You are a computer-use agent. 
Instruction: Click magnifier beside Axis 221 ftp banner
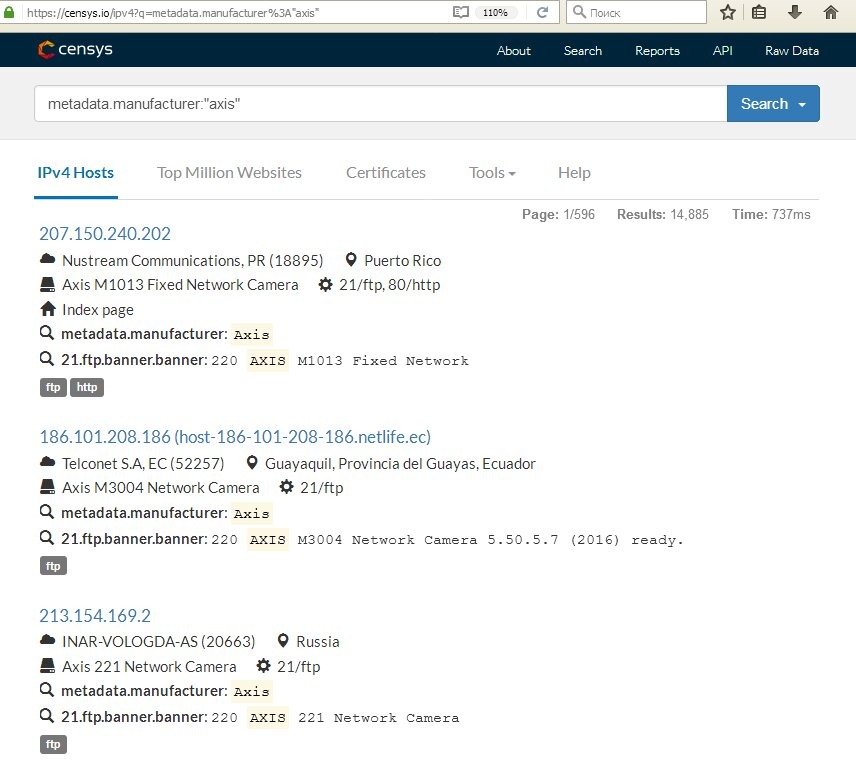pos(47,716)
